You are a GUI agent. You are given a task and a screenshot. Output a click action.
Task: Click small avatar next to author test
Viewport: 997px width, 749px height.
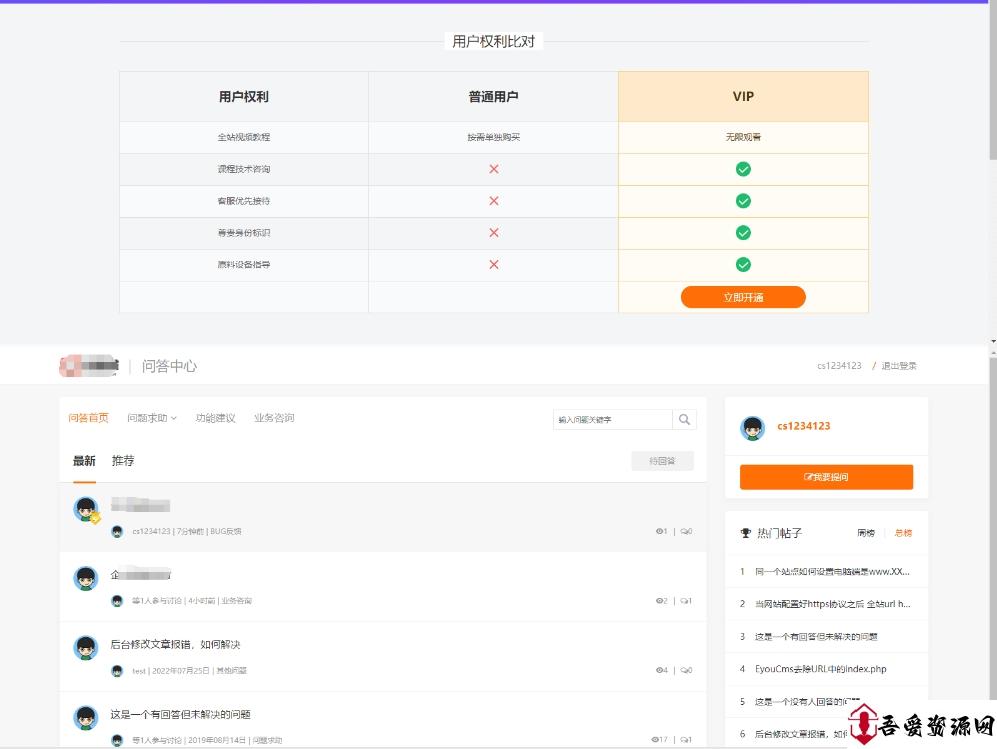click(x=117, y=671)
